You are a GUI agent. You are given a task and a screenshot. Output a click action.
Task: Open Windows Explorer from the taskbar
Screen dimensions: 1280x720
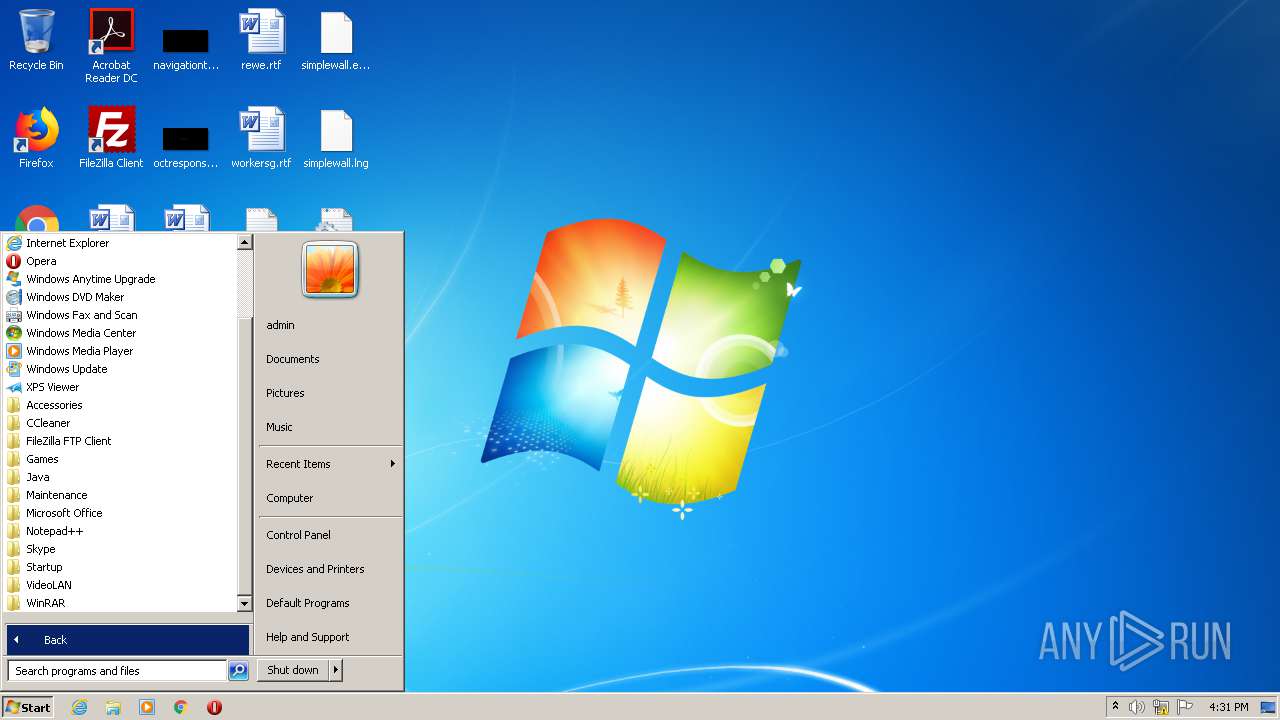tap(113, 707)
